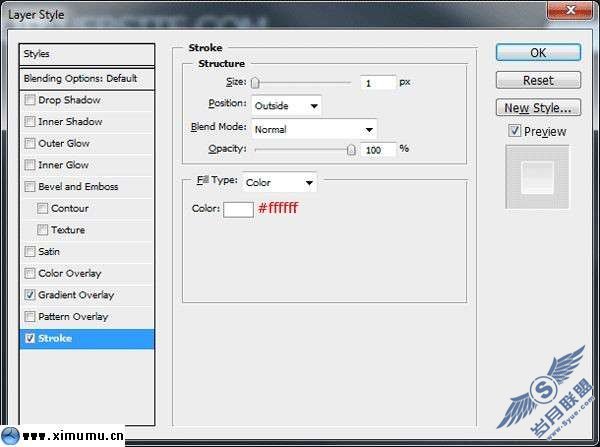Image resolution: width=600 pixels, height=447 pixels.
Task: Click the style preview thumbnail
Action: [x=537, y=177]
